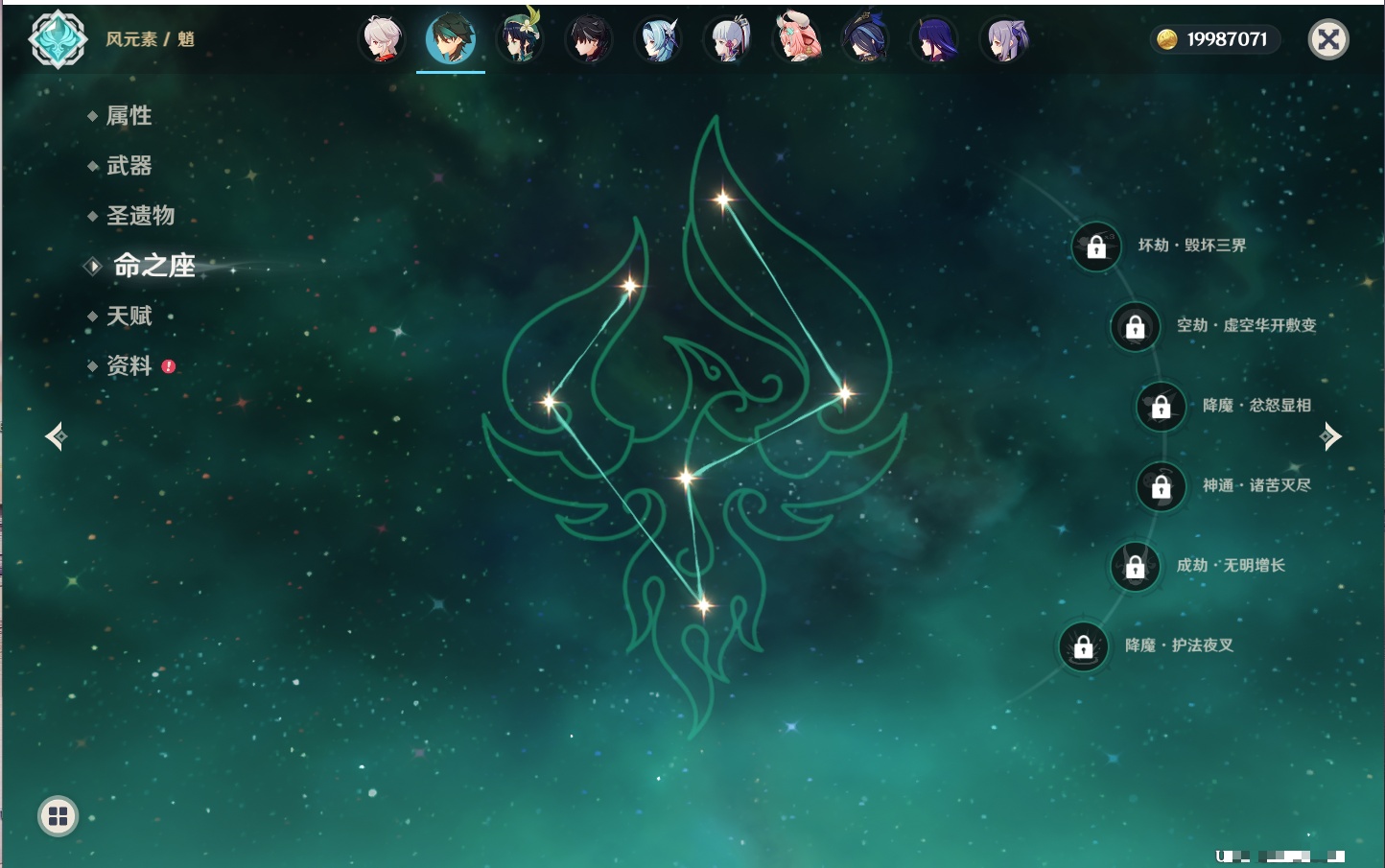The image size is (1385, 868).
Task: Open the 资料 profile tab
Action: (129, 365)
